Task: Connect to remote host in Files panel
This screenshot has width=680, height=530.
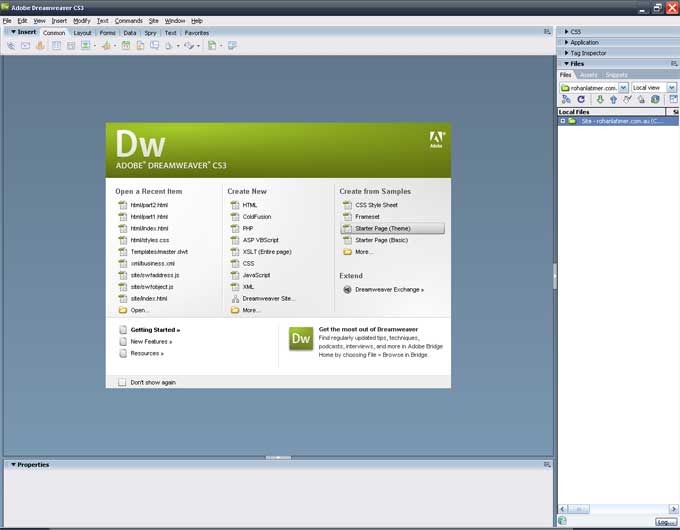Action: (566, 99)
